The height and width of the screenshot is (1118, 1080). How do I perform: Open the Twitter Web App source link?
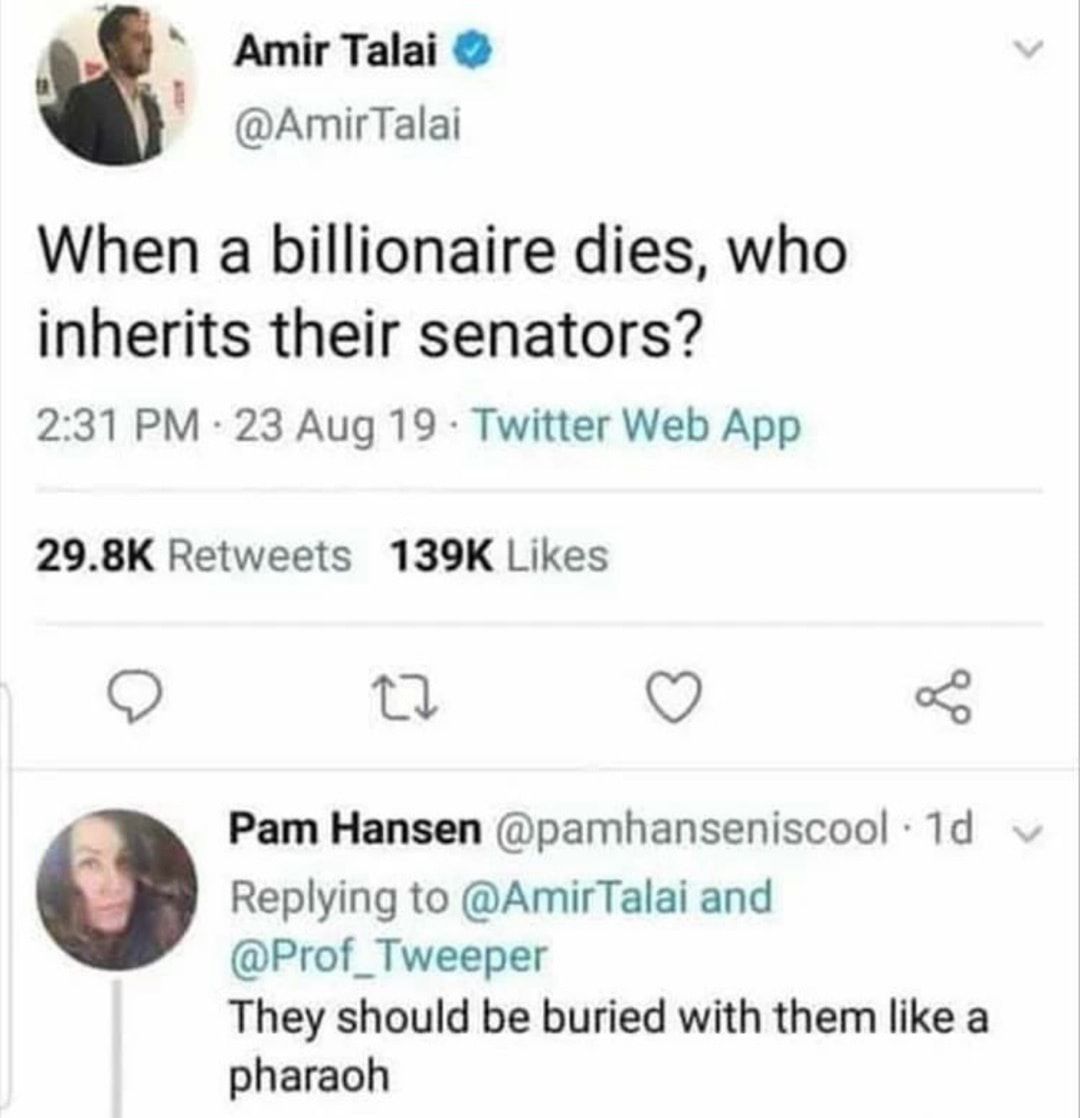(637, 428)
